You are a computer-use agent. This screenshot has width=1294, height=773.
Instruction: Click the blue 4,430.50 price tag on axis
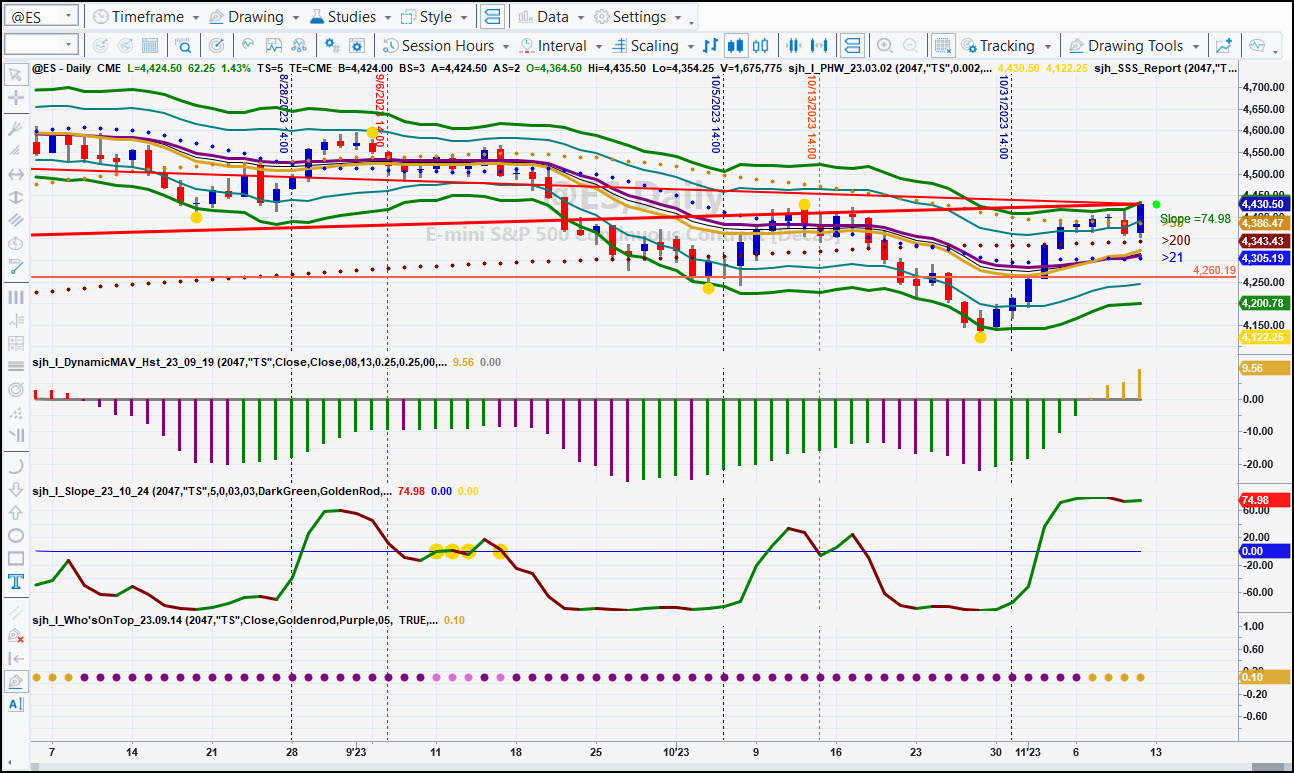[1264, 204]
